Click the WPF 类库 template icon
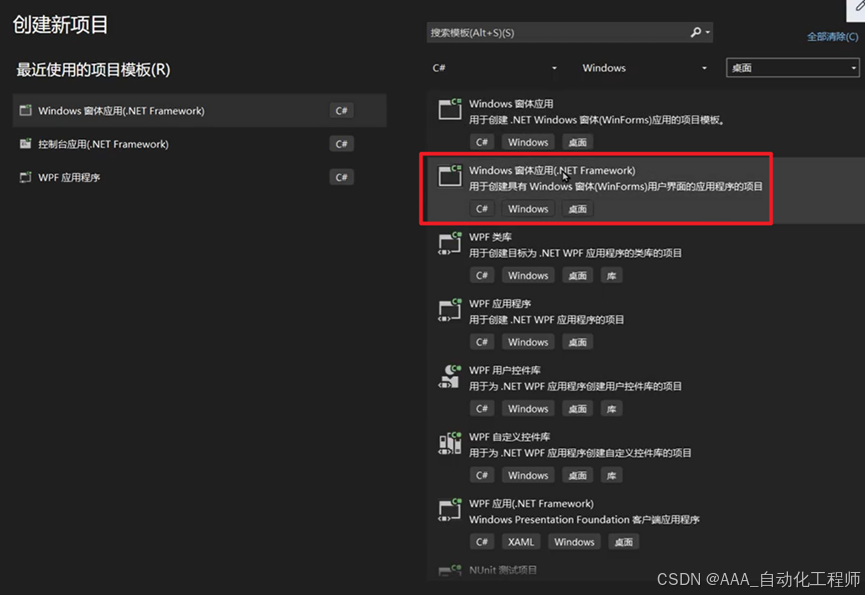The width and height of the screenshot is (865, 595). click(450, 243)
